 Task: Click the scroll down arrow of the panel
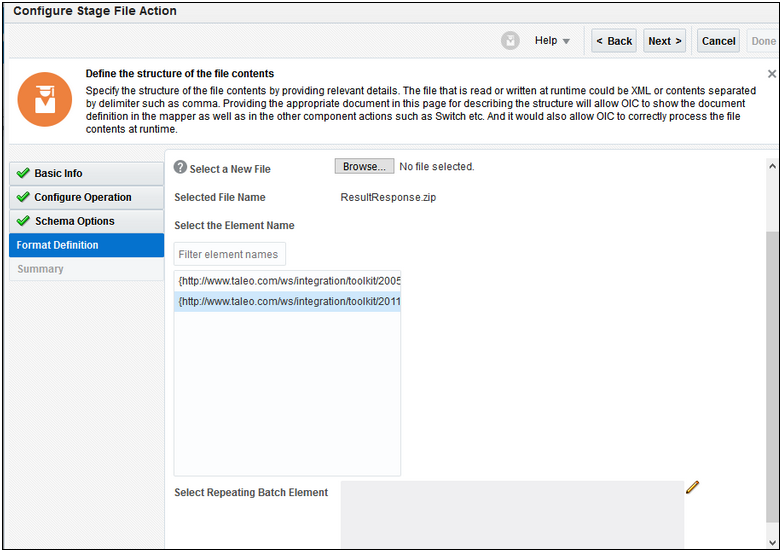[x=772, y=543]
